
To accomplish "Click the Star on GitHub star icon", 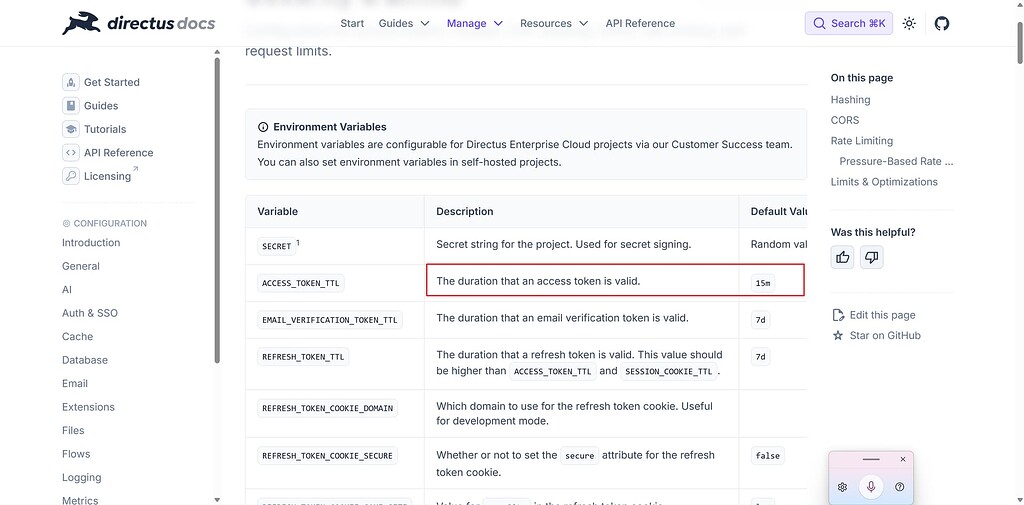I will pyautogui.click(x=838, y=335).
